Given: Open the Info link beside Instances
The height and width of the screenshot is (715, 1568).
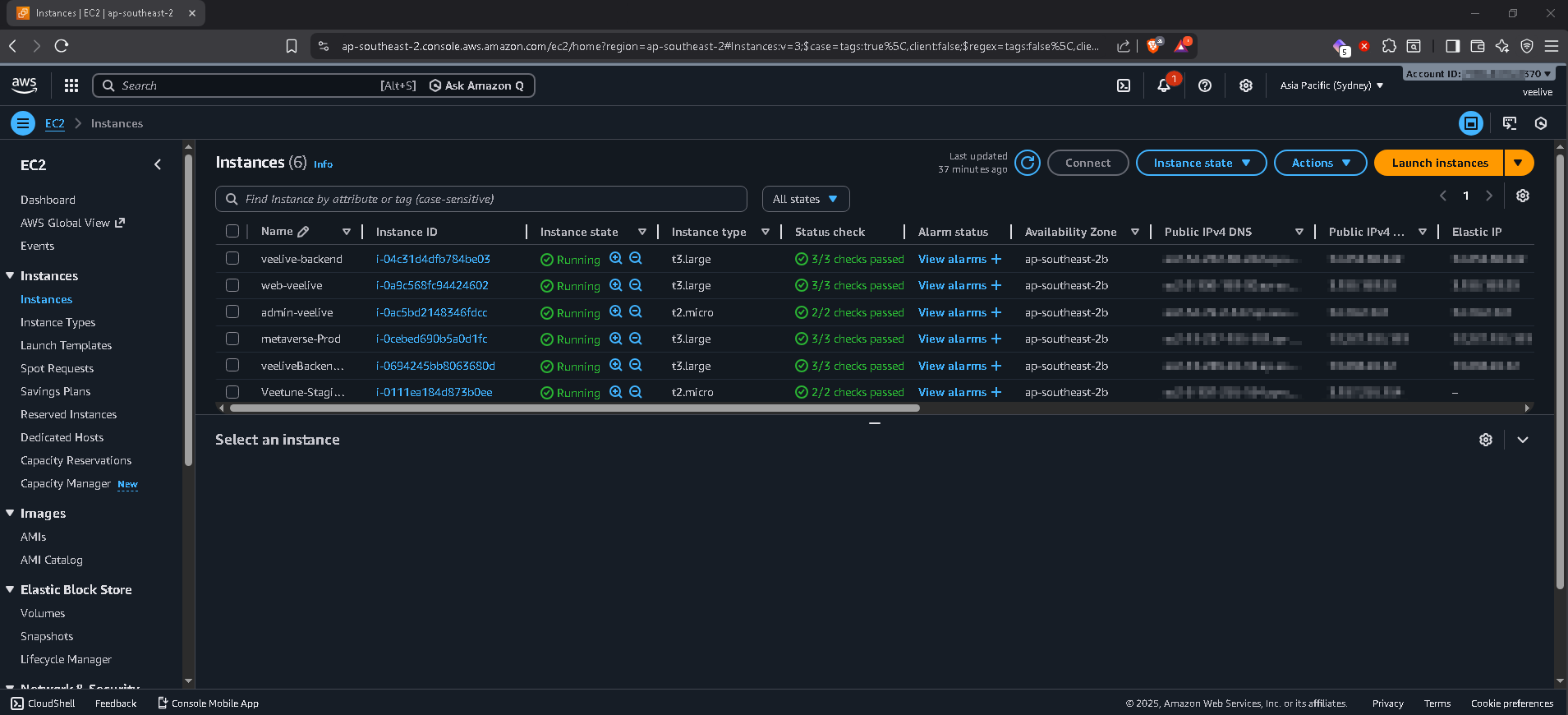Looking at the screenshot, I should pos(323,164).
